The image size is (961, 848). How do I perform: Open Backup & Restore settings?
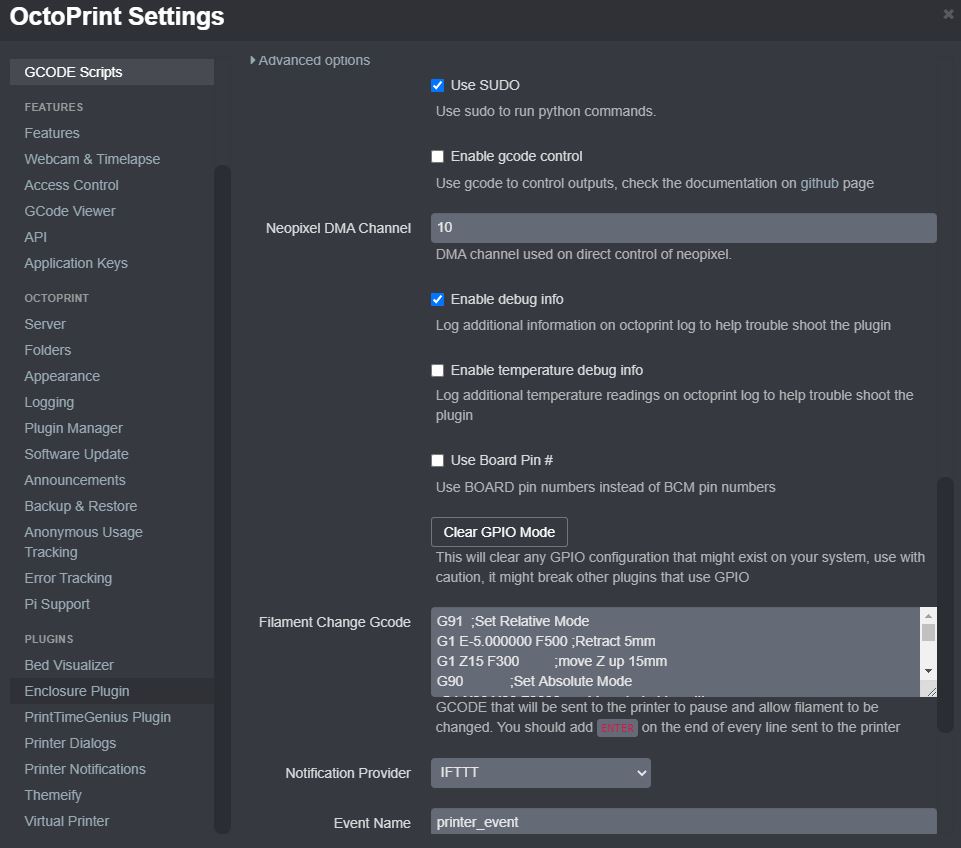pos(81,506)
